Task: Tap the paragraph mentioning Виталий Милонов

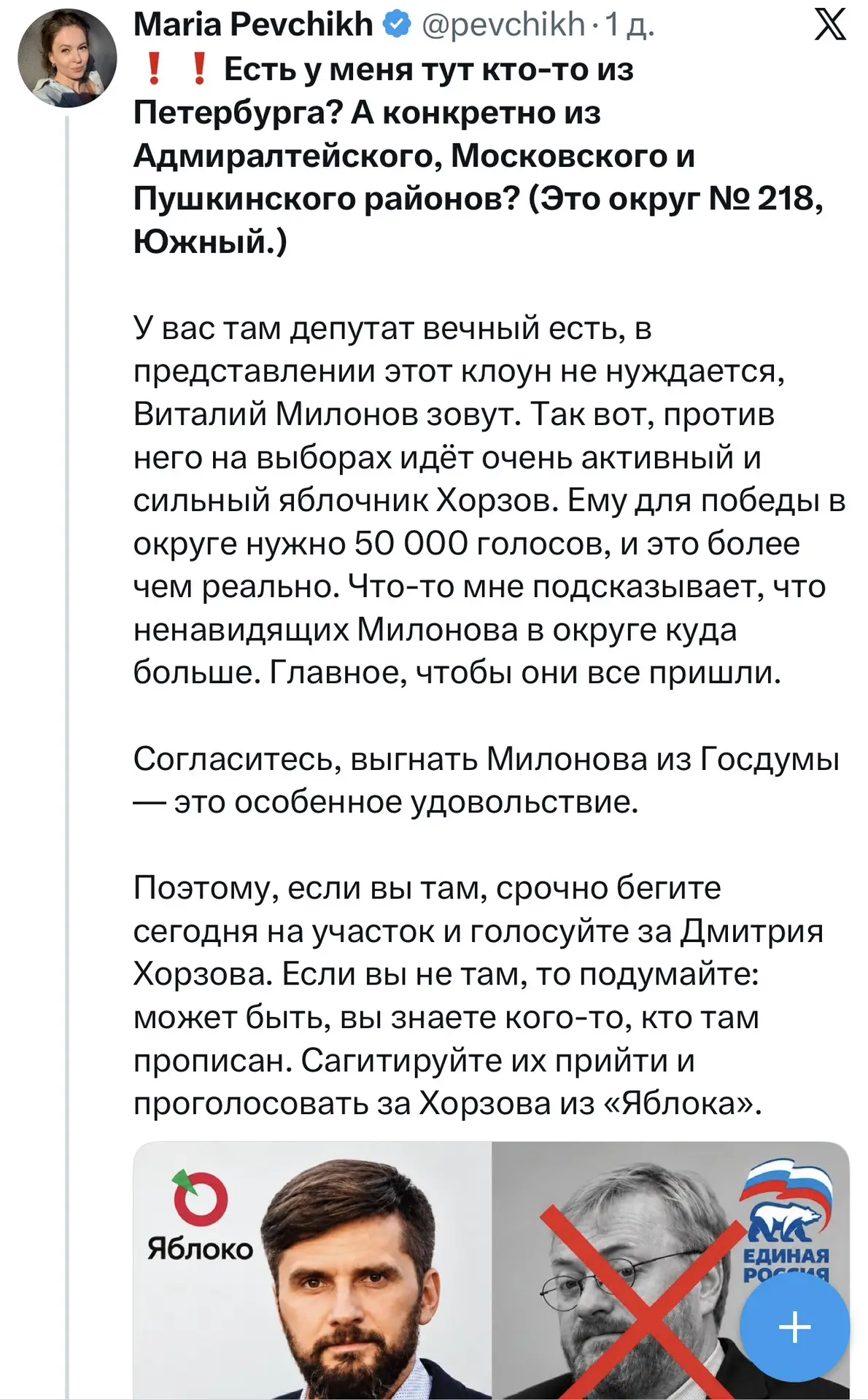Action: pyautogui.click(x=489, y=500)
